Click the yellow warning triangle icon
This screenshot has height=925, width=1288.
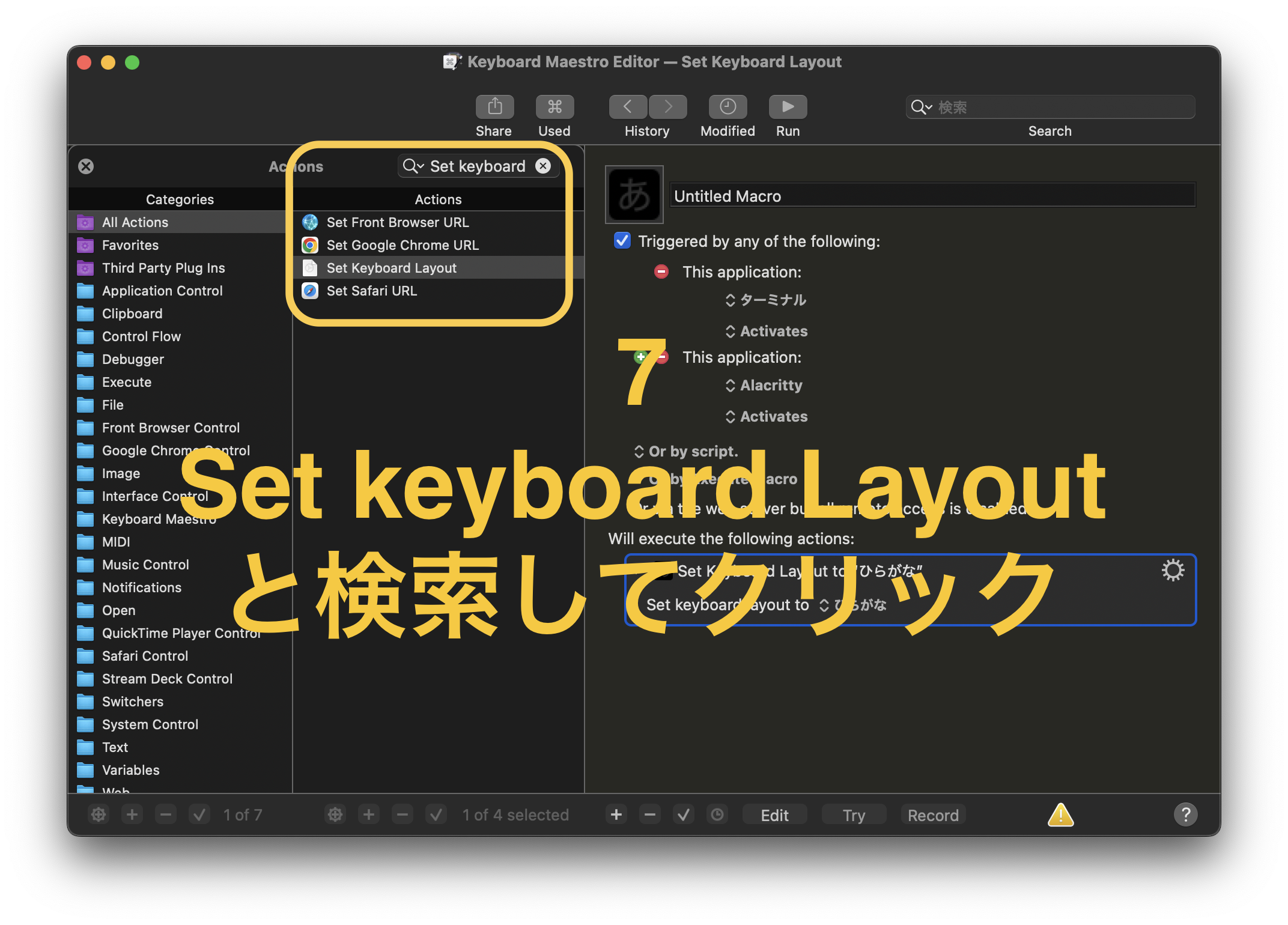(1060, 815)
